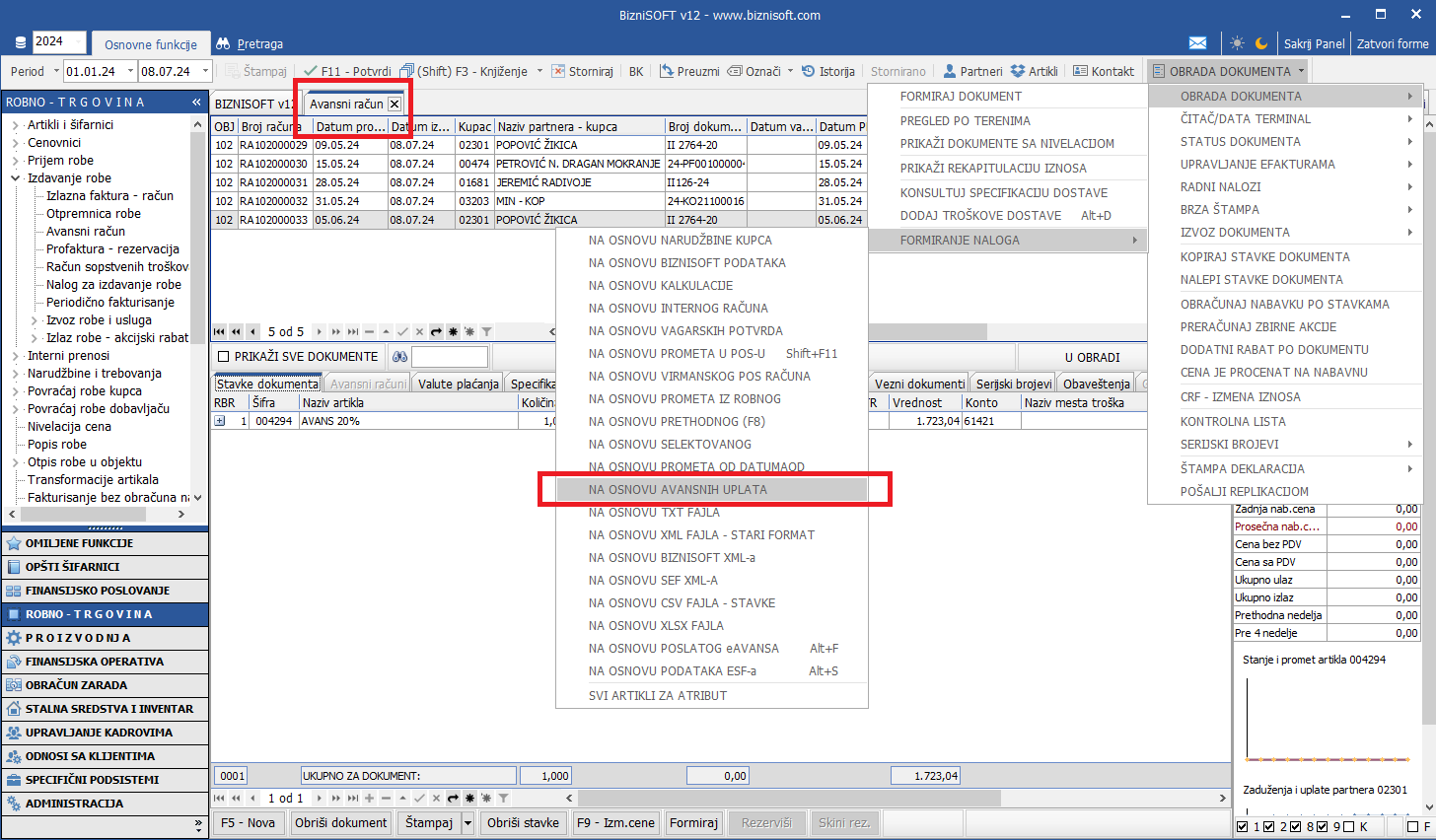Open the Štampaj dropdown arrow at bottom

467,822
